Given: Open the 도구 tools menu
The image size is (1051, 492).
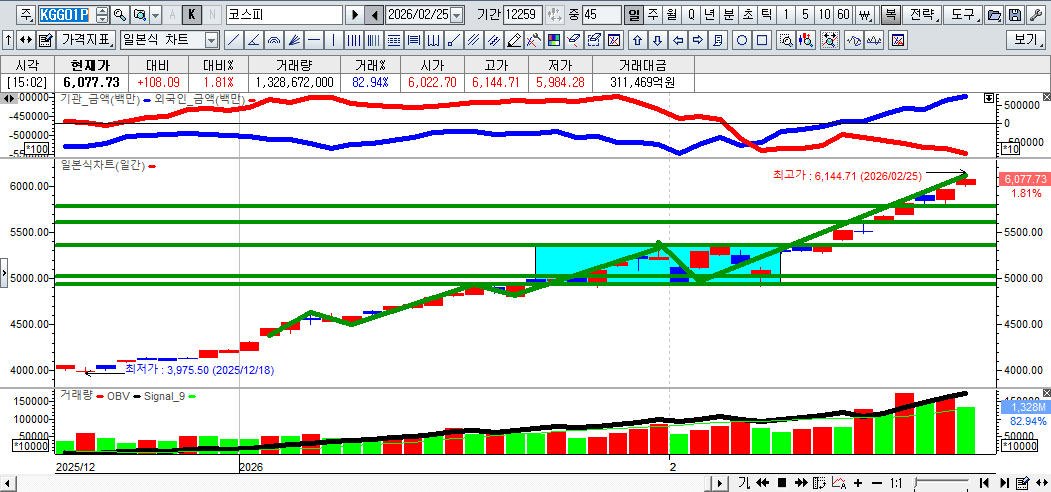Looking at the screenshot, I should click(963, 15).
